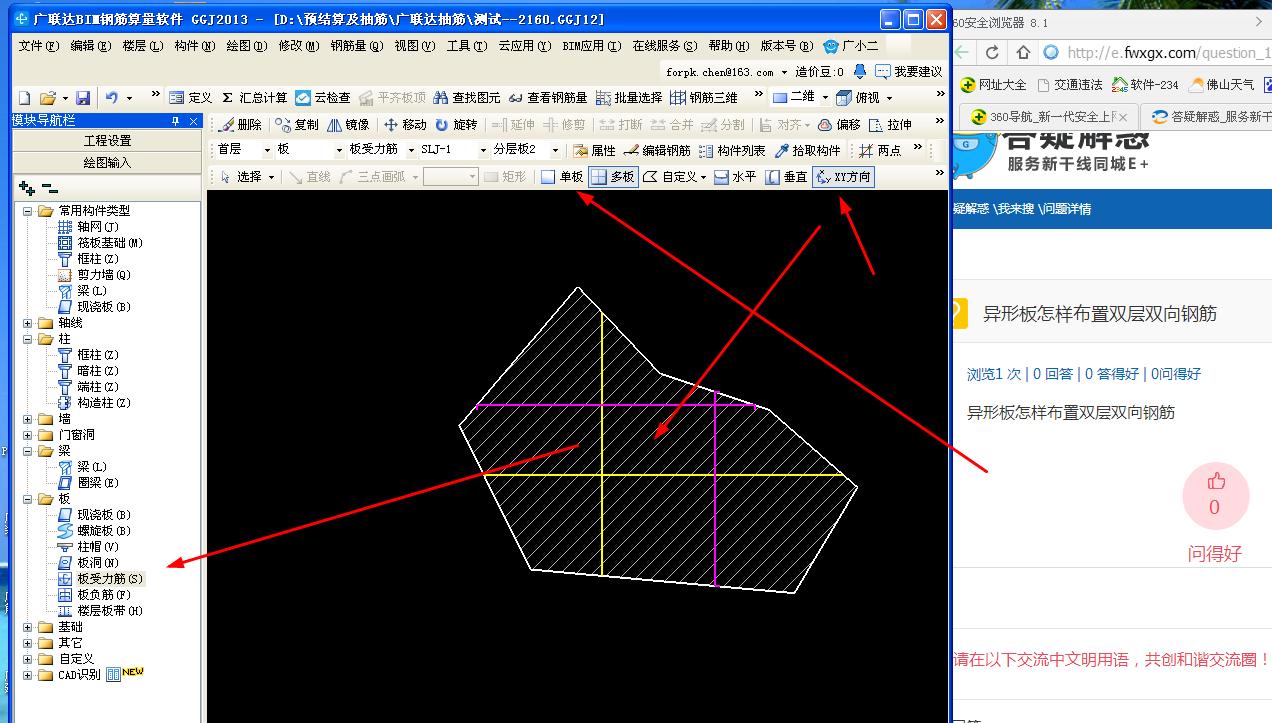Click 批量选择 batch select tool
Viewport: 1272px width, 723px height.
pyautogui.click(x=629, y=98)
